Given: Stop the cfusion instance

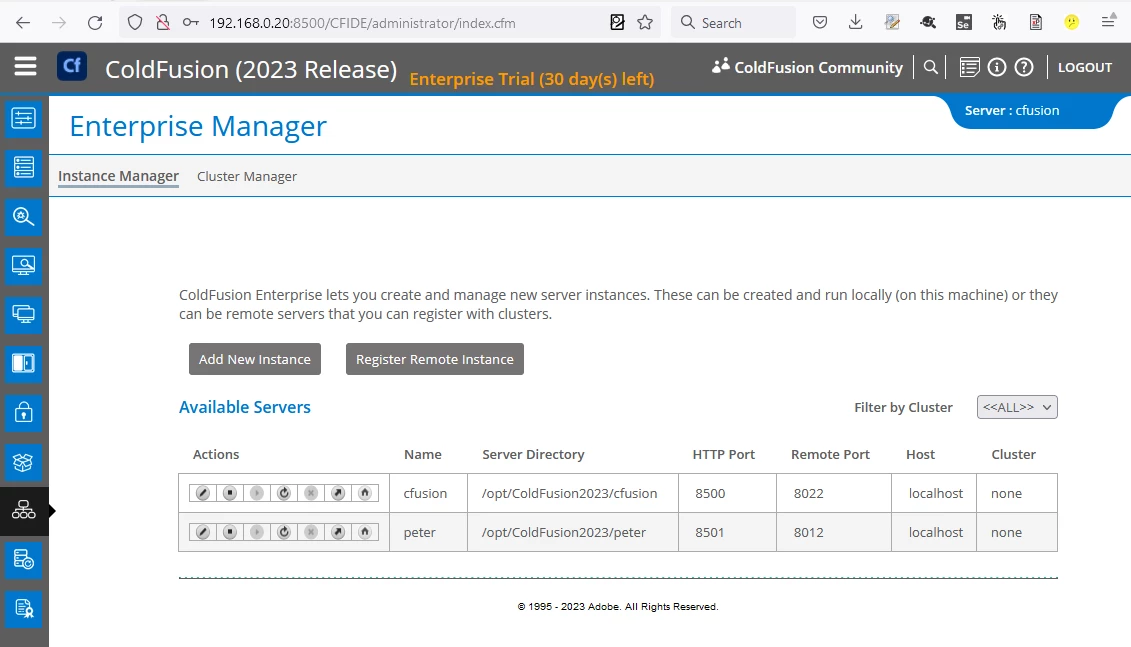Looking at the screenshot, I should click(230, 493).
